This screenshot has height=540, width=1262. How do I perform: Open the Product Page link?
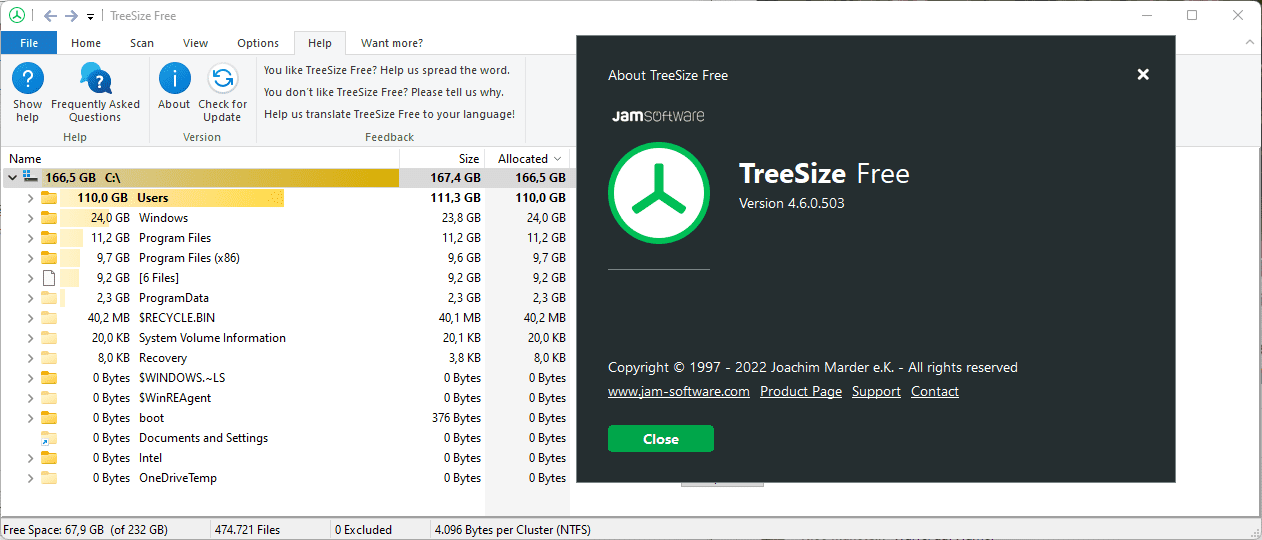point(801,391)
